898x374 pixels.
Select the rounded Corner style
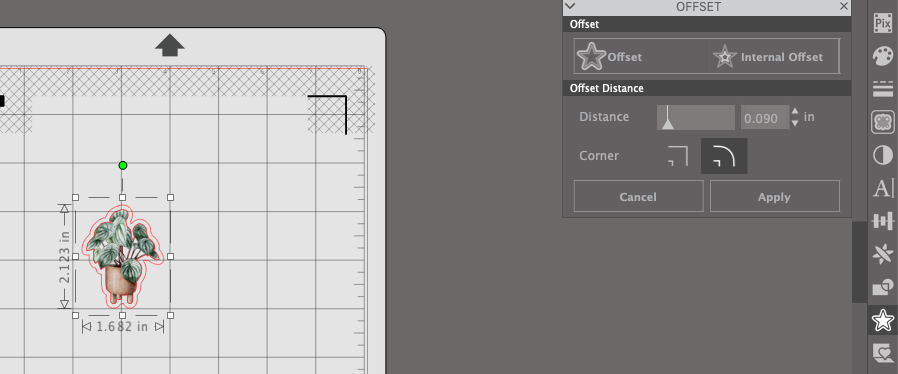[x=724, y=156]
